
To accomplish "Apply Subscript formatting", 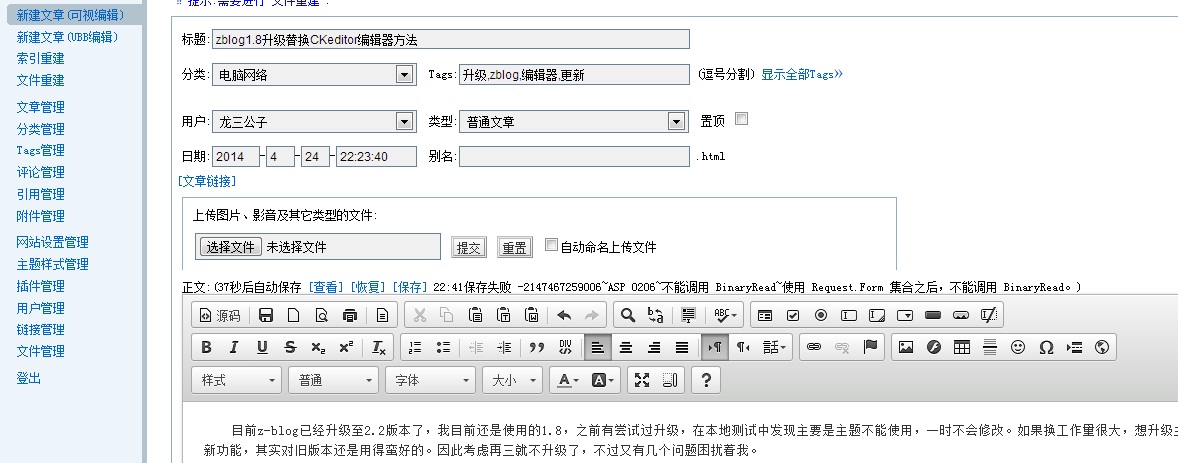I will point(318,347).
